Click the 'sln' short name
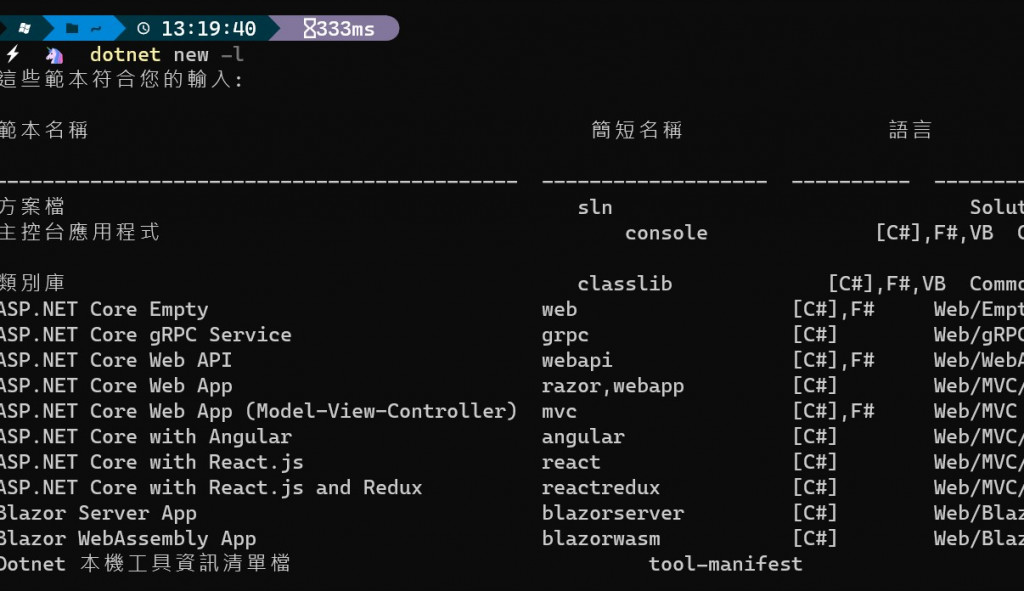 [595, 207]
